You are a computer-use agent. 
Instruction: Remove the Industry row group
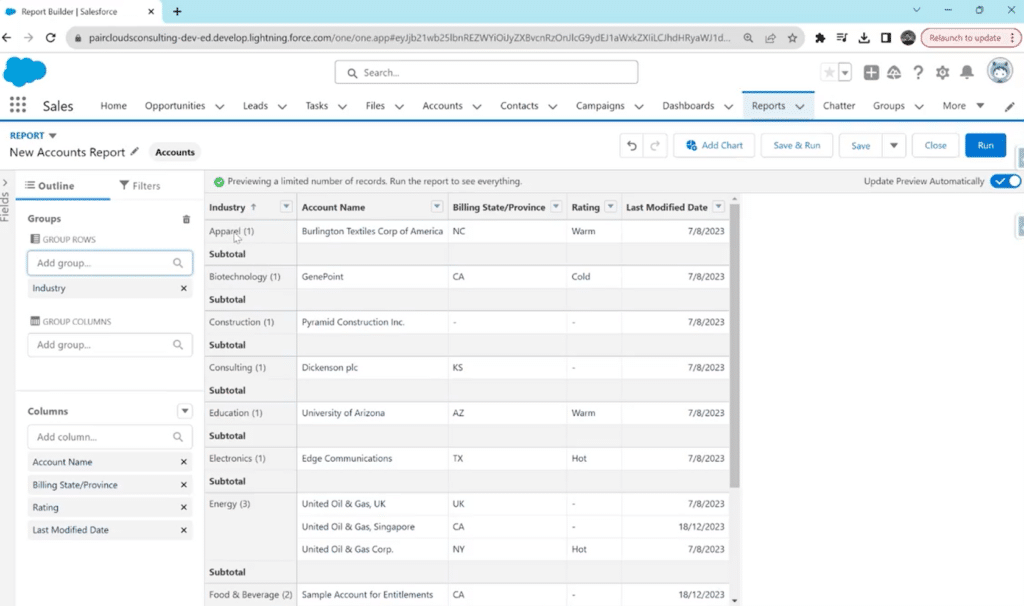tap(184, 288)
